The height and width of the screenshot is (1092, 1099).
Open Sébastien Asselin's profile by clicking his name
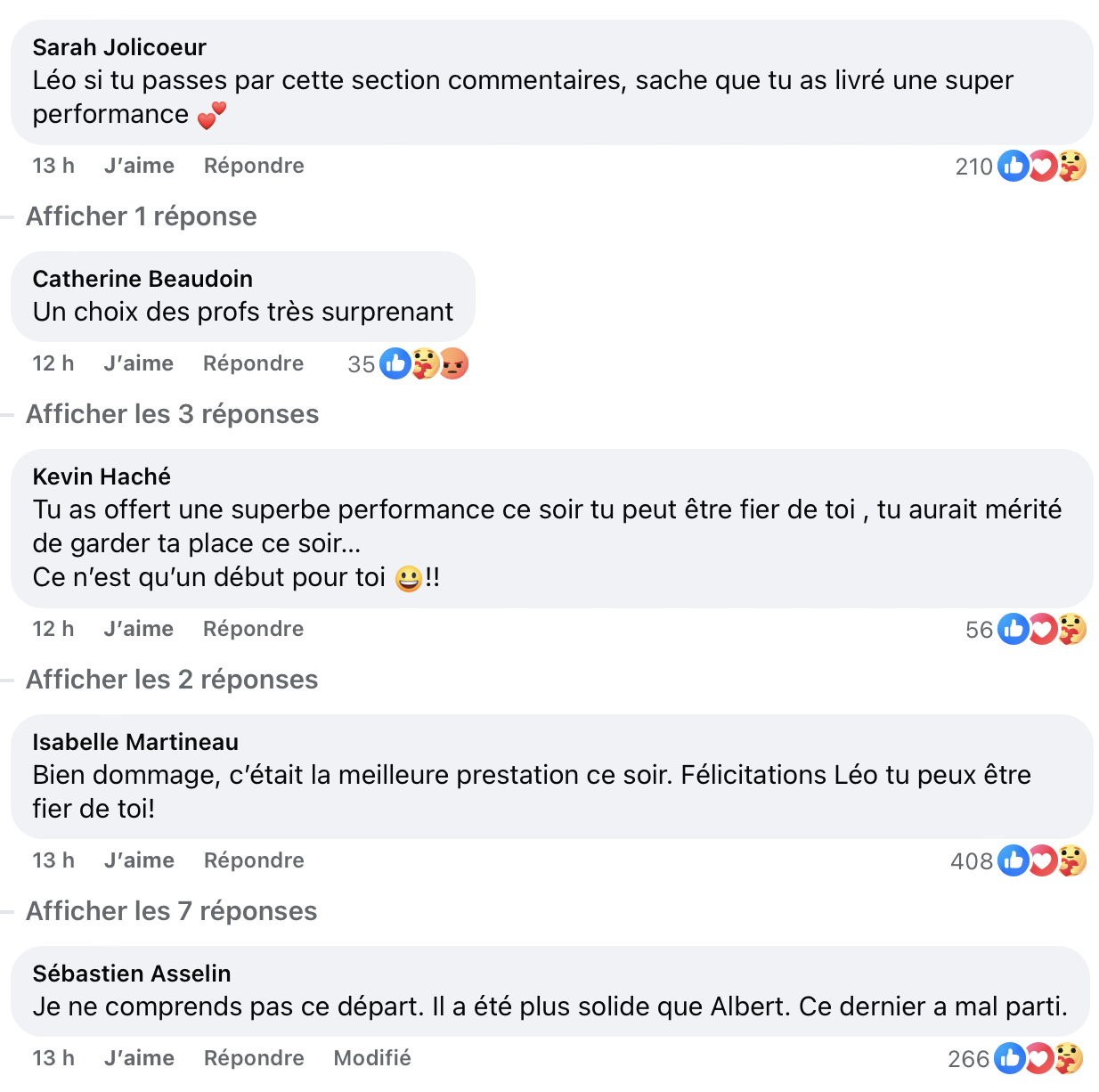(x=132, y=974)
